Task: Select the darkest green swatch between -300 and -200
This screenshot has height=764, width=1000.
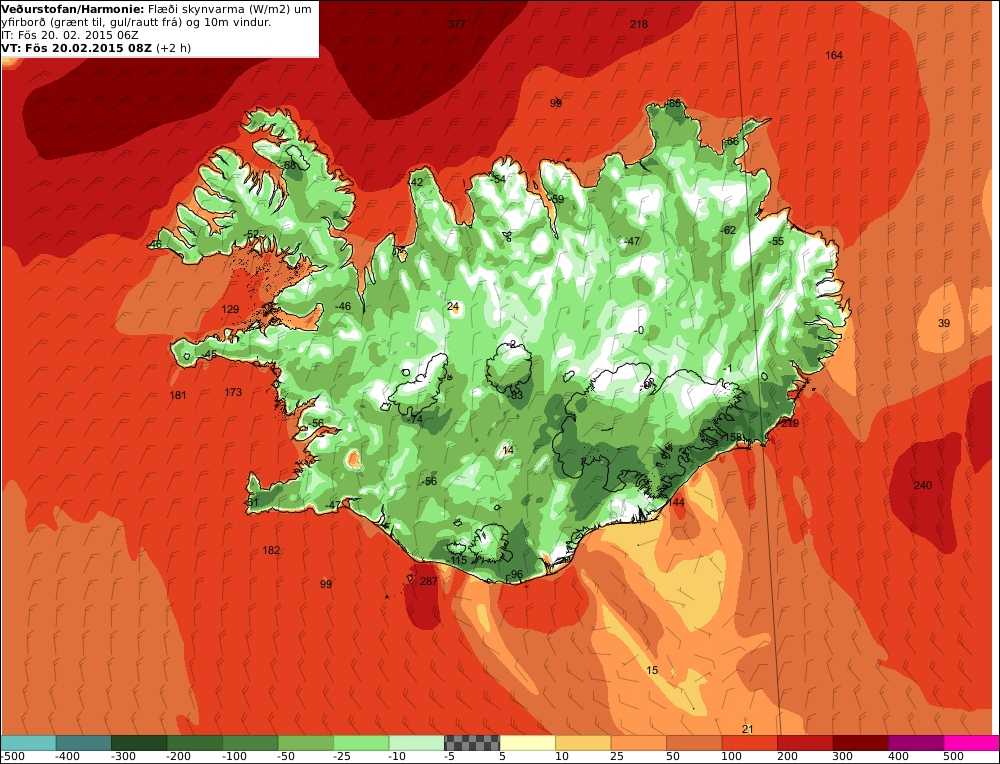Action: click(x=139, y=743)
